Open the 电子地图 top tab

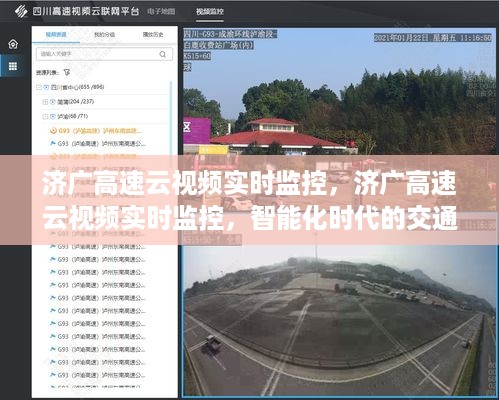click(x=161, y=12)
